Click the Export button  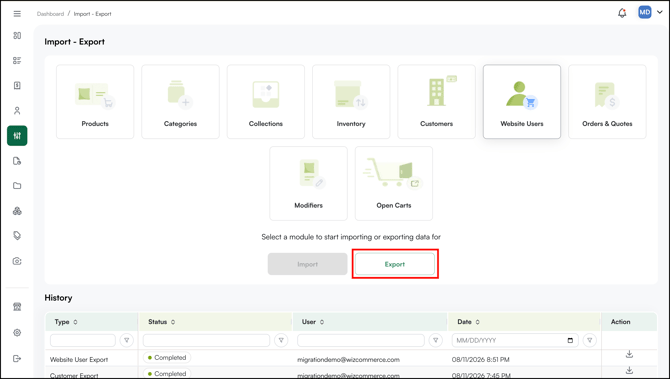pos(395,264)
